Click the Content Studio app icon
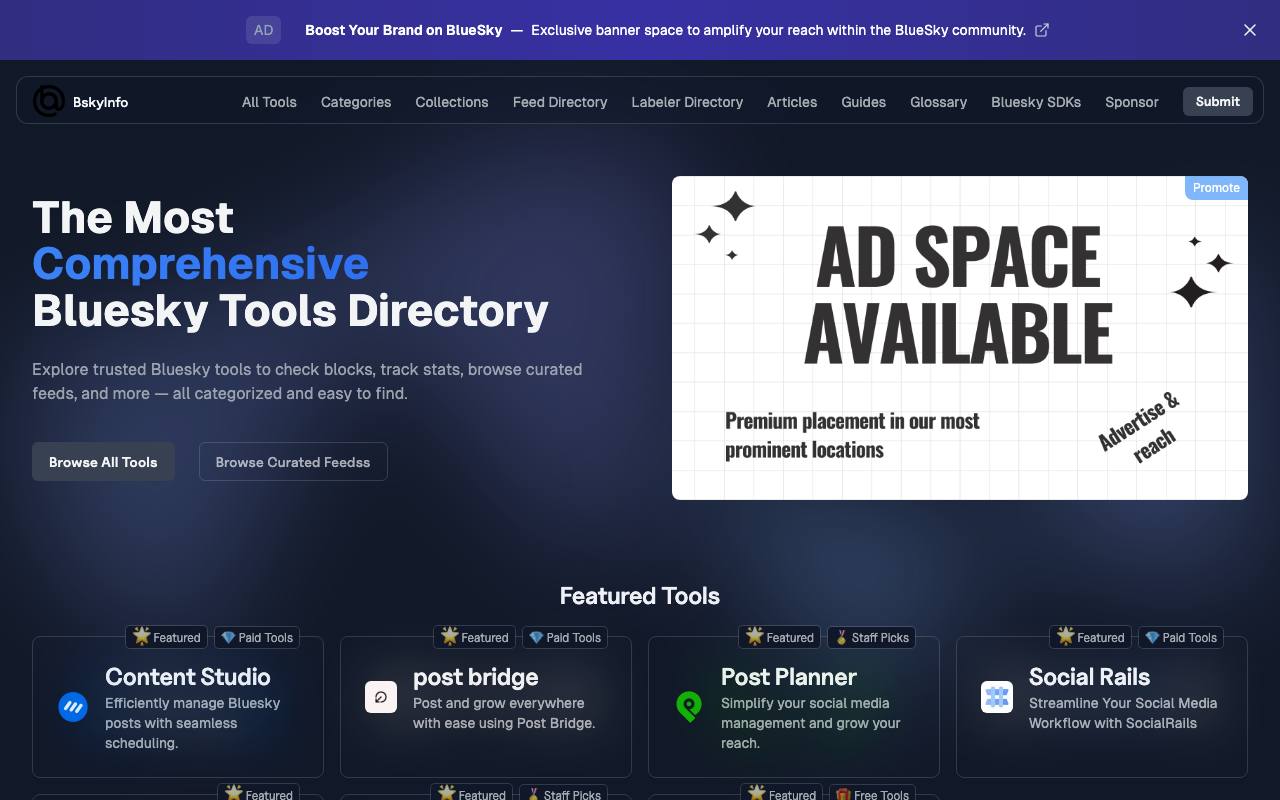Screen dimensions: 1280x800 (x=73, y=707)
